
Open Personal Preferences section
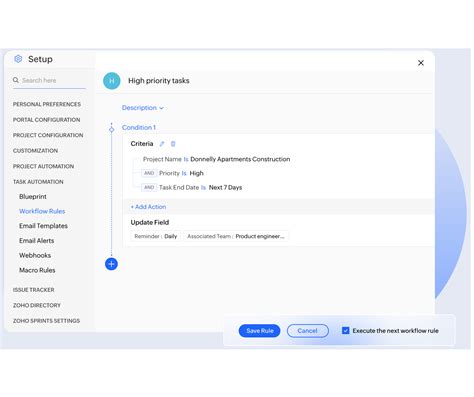(x=47, y=104)
